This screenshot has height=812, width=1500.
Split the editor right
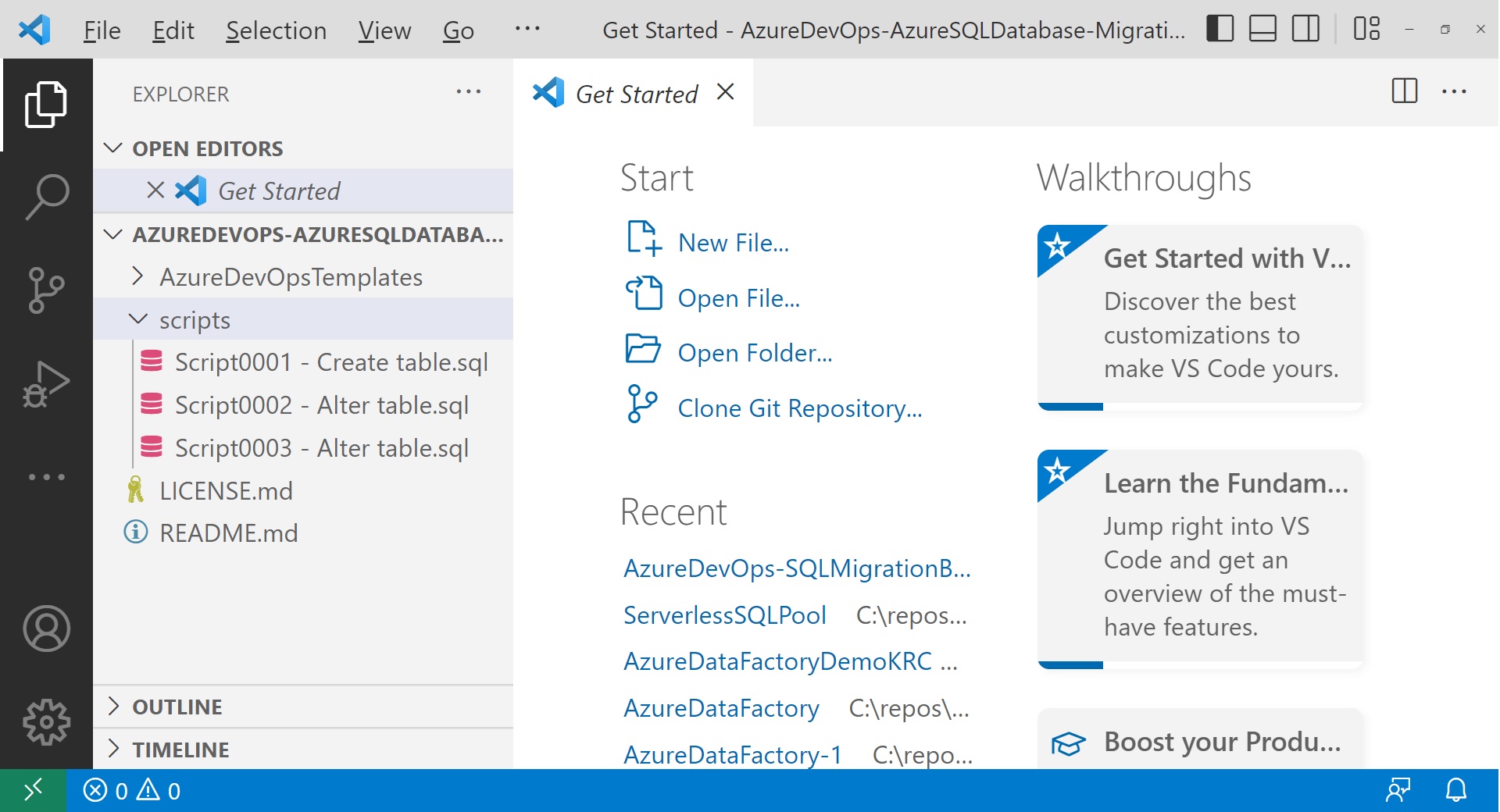click(x=1405, y=91)
